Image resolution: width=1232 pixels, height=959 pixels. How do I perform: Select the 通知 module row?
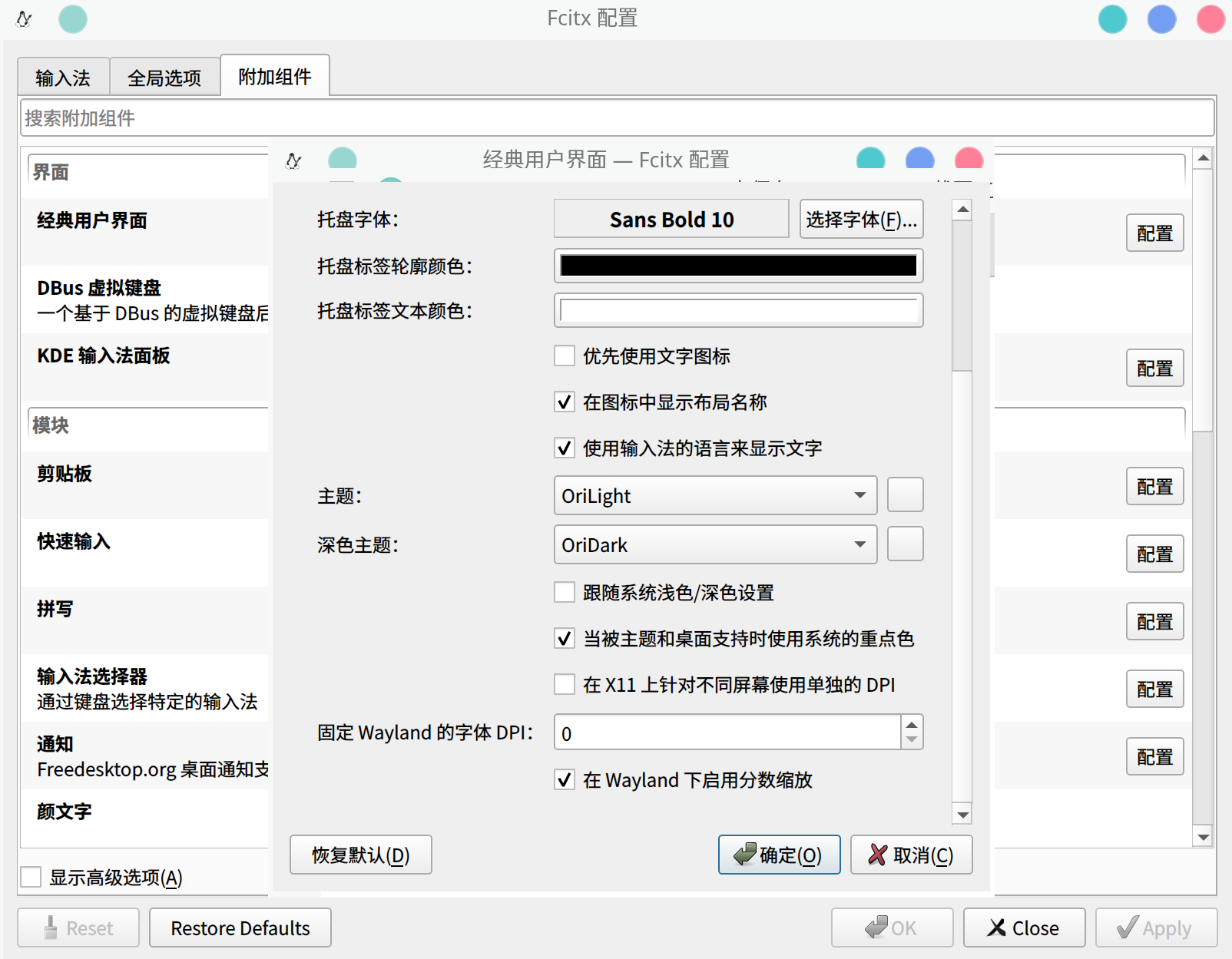tap(146, 756)
